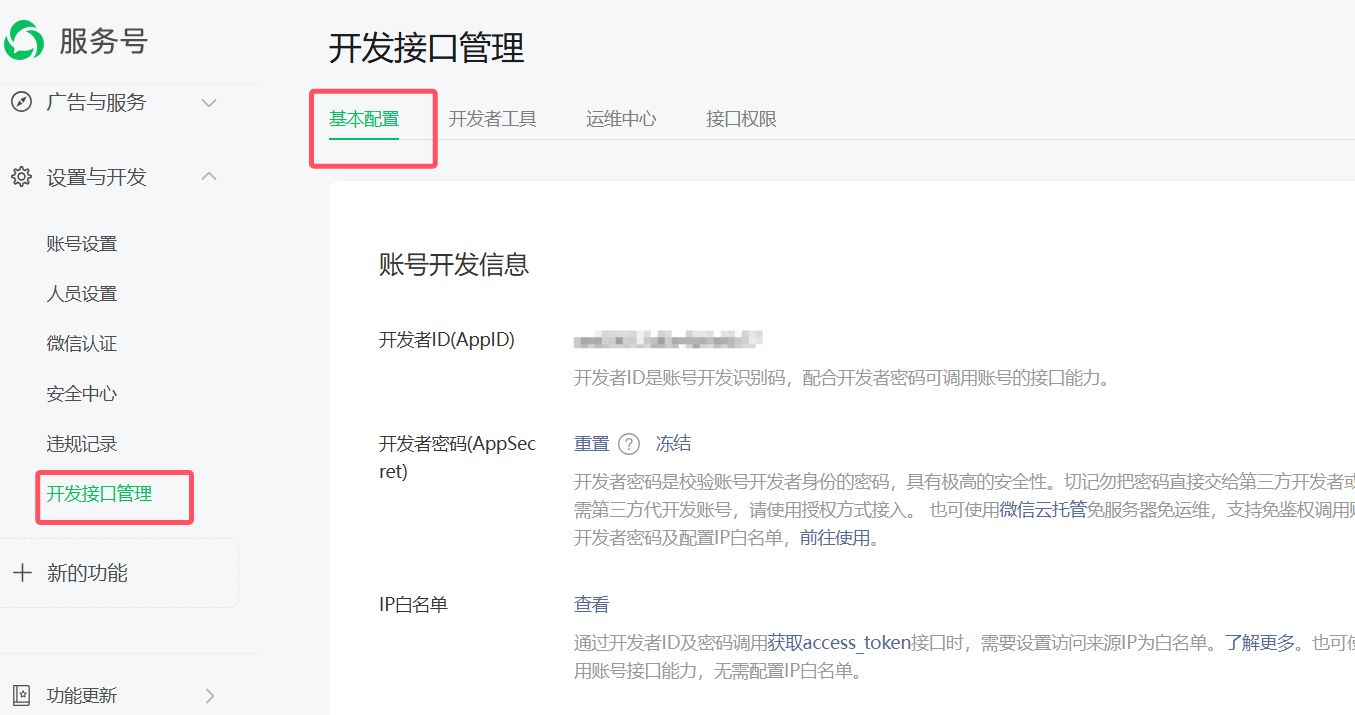Click the 开发者密码(AppSecret) label
Image resolution: width=1355 pixels, height=715 pixels.
click(457, 457)
